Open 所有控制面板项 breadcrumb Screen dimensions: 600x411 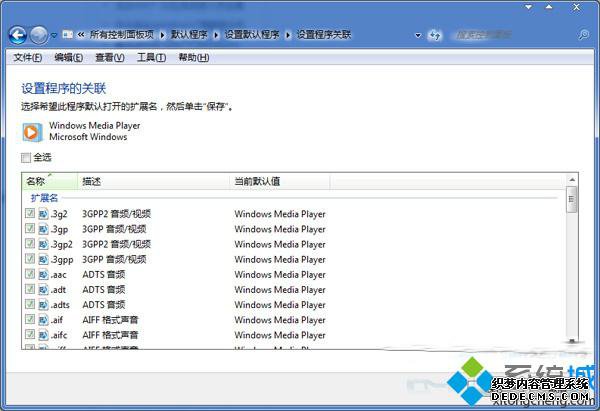pyautogui.click(x=122, y=35)
